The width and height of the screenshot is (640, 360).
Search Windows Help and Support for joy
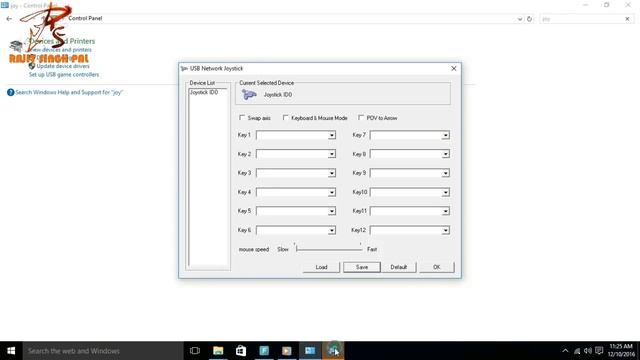(69, 92)
